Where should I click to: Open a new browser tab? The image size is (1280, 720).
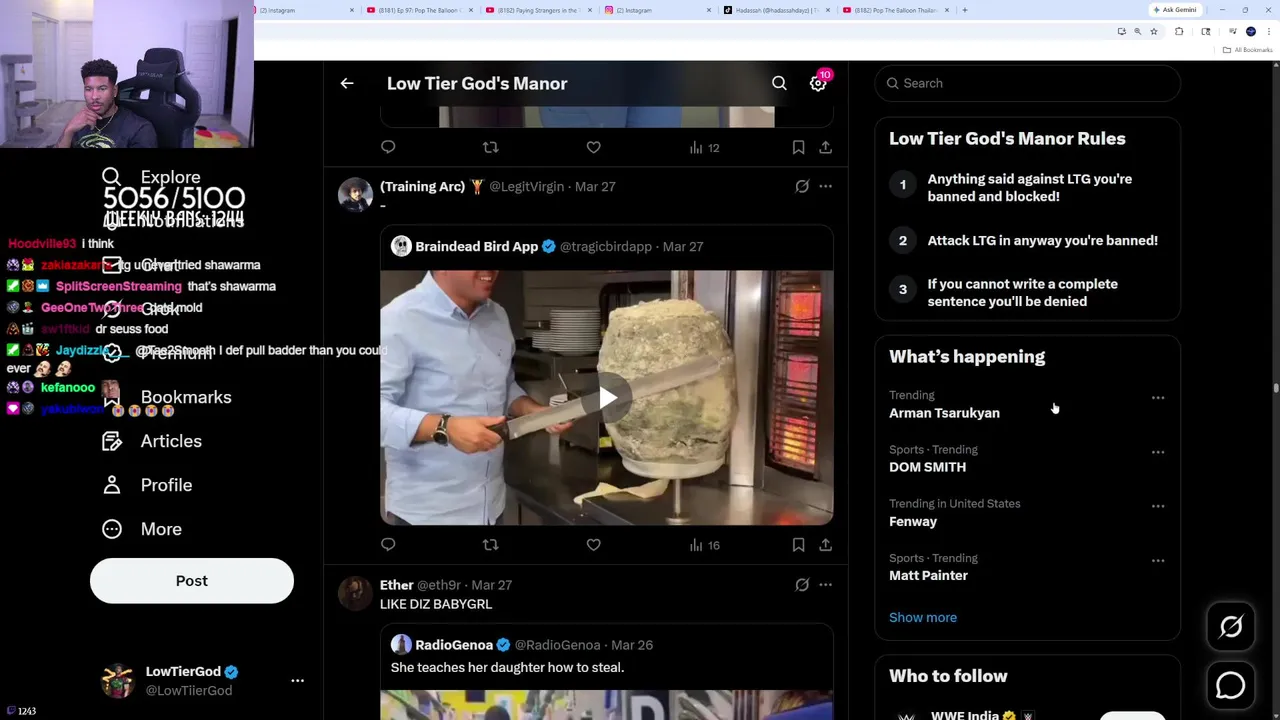coord(964,10)
